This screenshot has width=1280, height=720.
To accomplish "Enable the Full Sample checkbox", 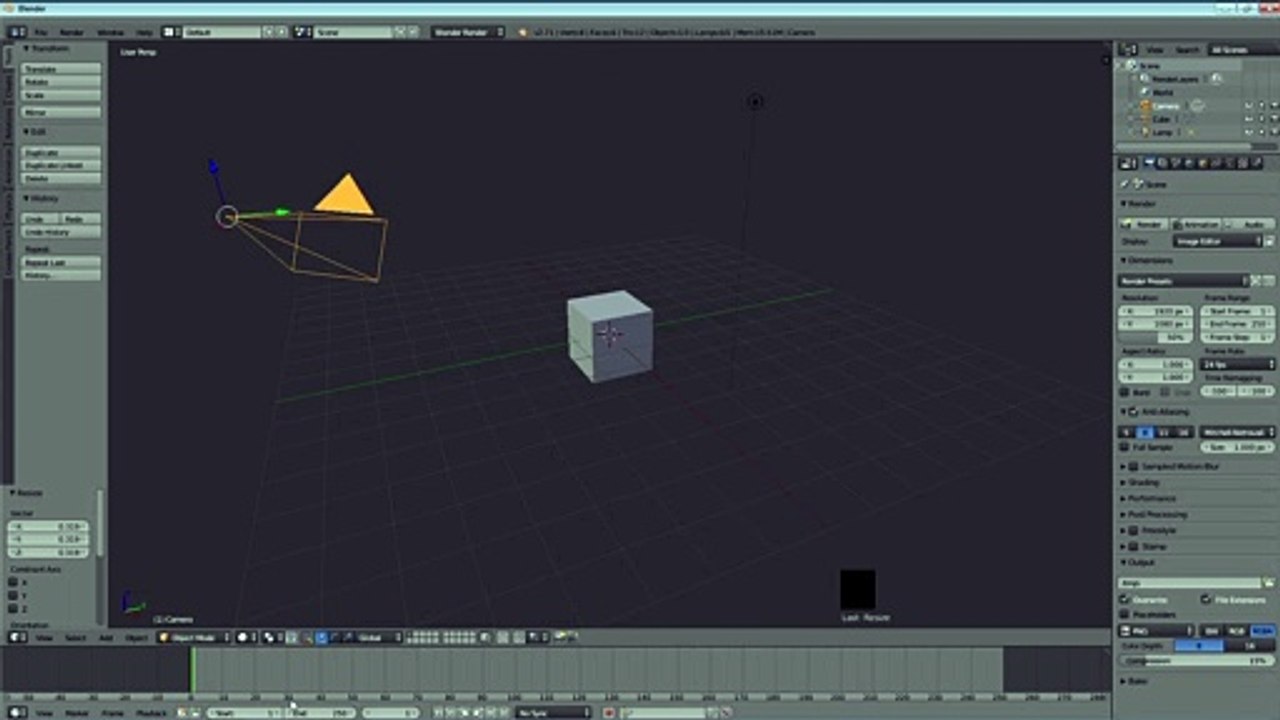I will pyautogui.click(x=1125, y=447).
